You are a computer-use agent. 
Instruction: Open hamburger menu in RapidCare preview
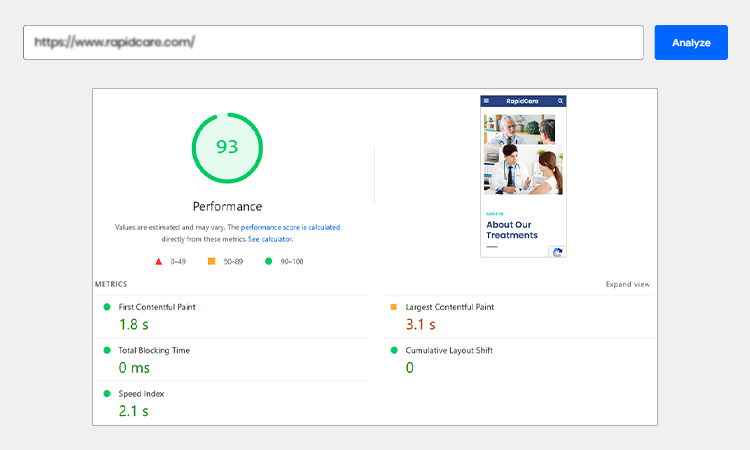[487, 101]
